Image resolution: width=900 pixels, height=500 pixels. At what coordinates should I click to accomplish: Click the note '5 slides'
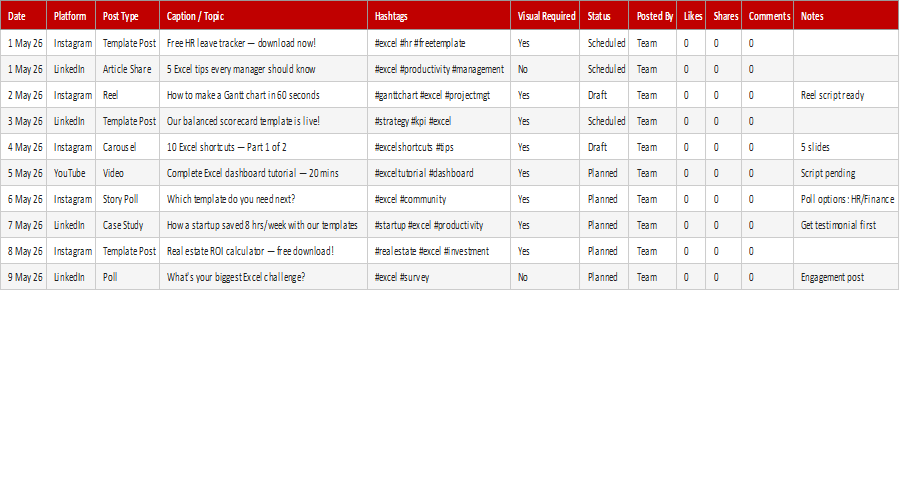point(846,147)
